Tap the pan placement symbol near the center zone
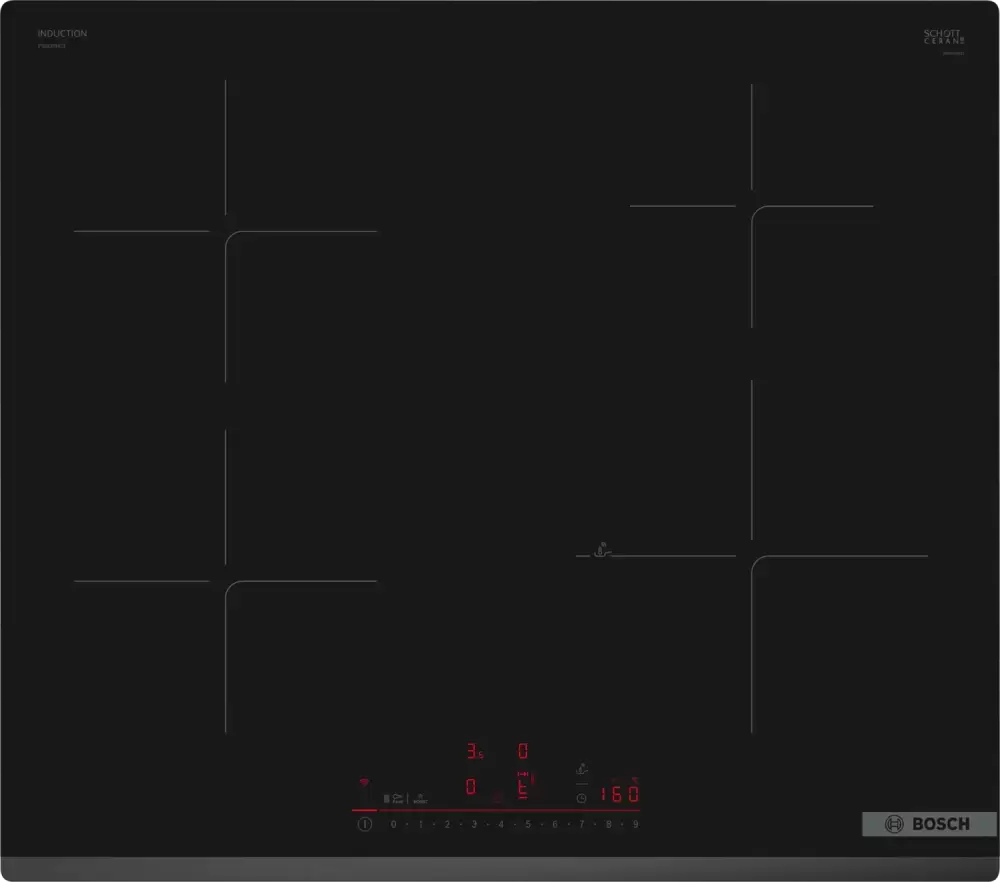This screenshot has width=1000, height=882. point(600,548)
